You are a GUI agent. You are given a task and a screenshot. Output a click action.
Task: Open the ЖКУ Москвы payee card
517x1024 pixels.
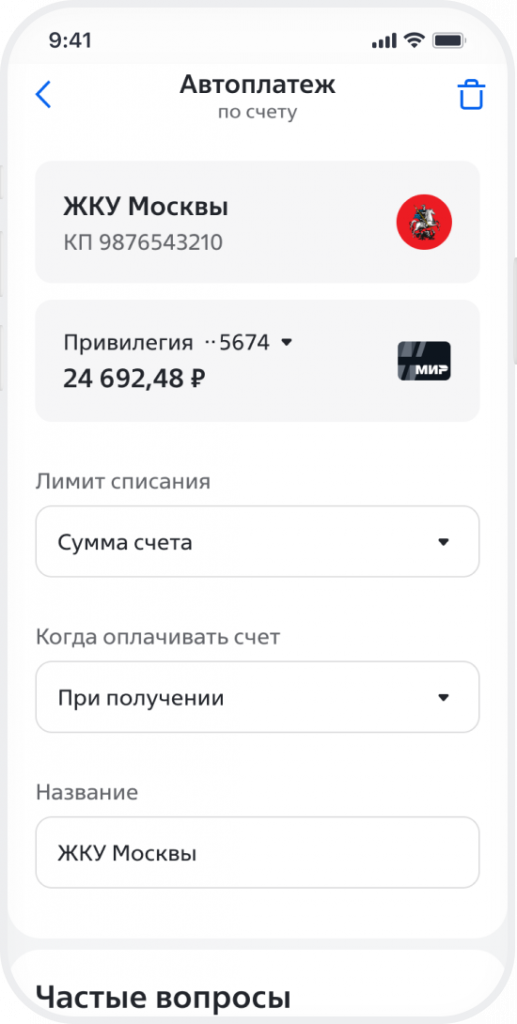(x=257, y=222)
